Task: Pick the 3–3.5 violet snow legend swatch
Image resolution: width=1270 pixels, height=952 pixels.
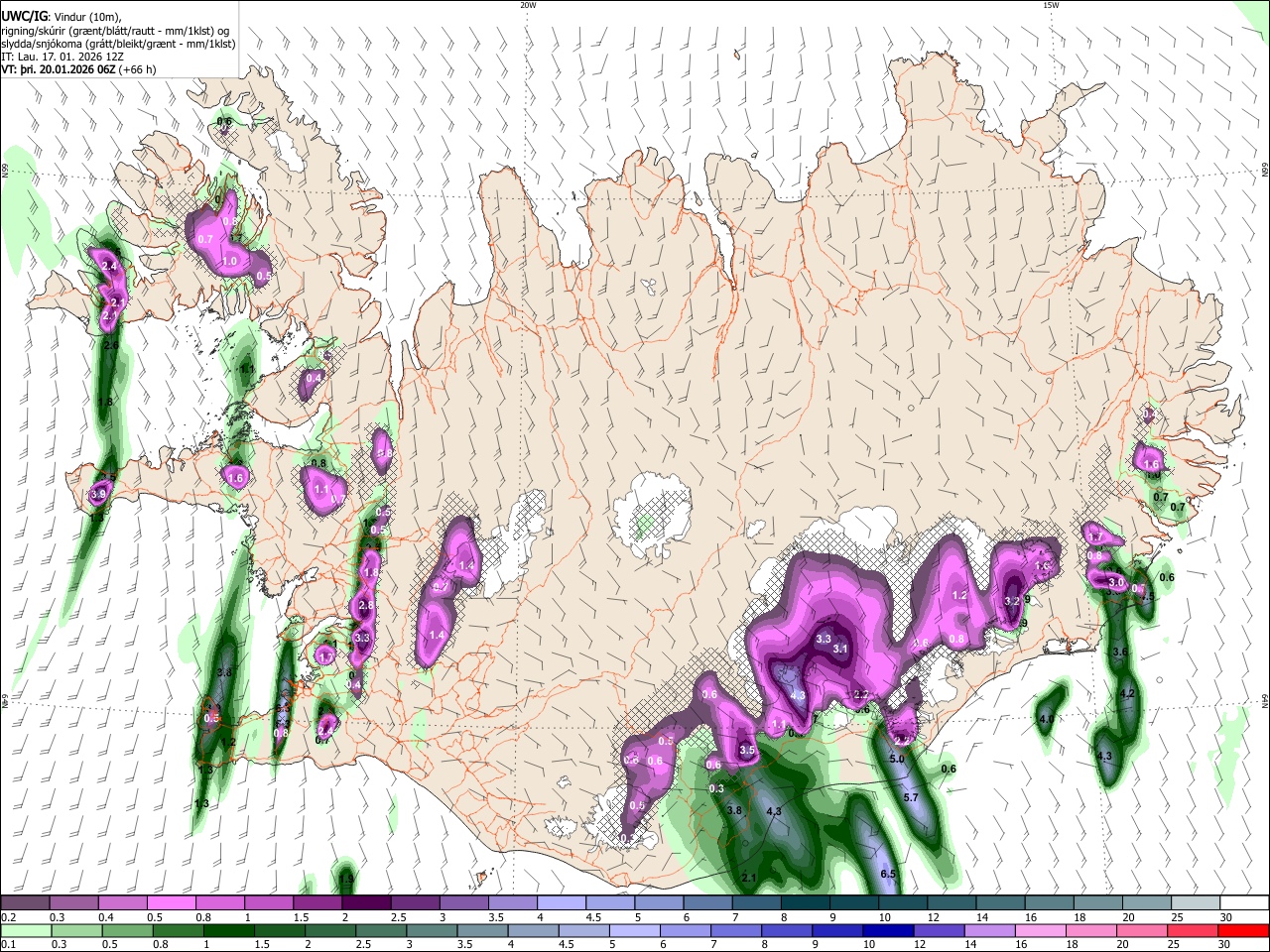Action: coord(464,902)
